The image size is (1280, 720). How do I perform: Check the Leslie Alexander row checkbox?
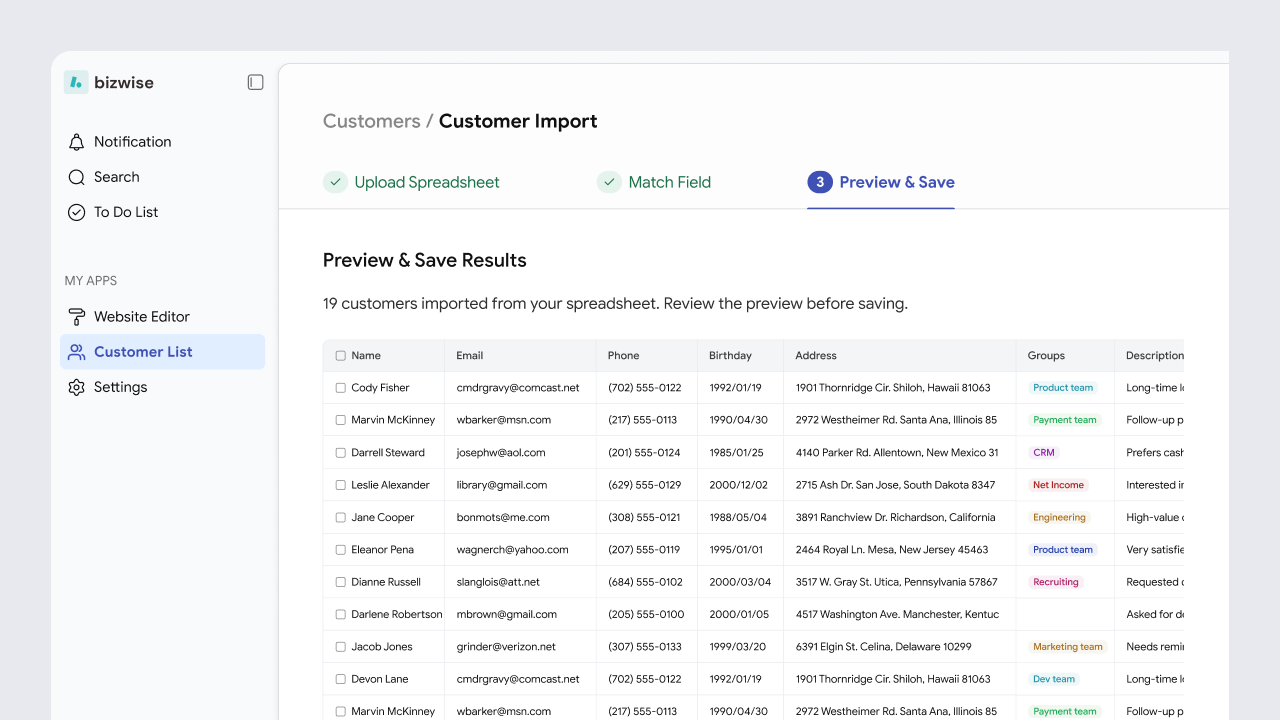click(x=341, y=485)
